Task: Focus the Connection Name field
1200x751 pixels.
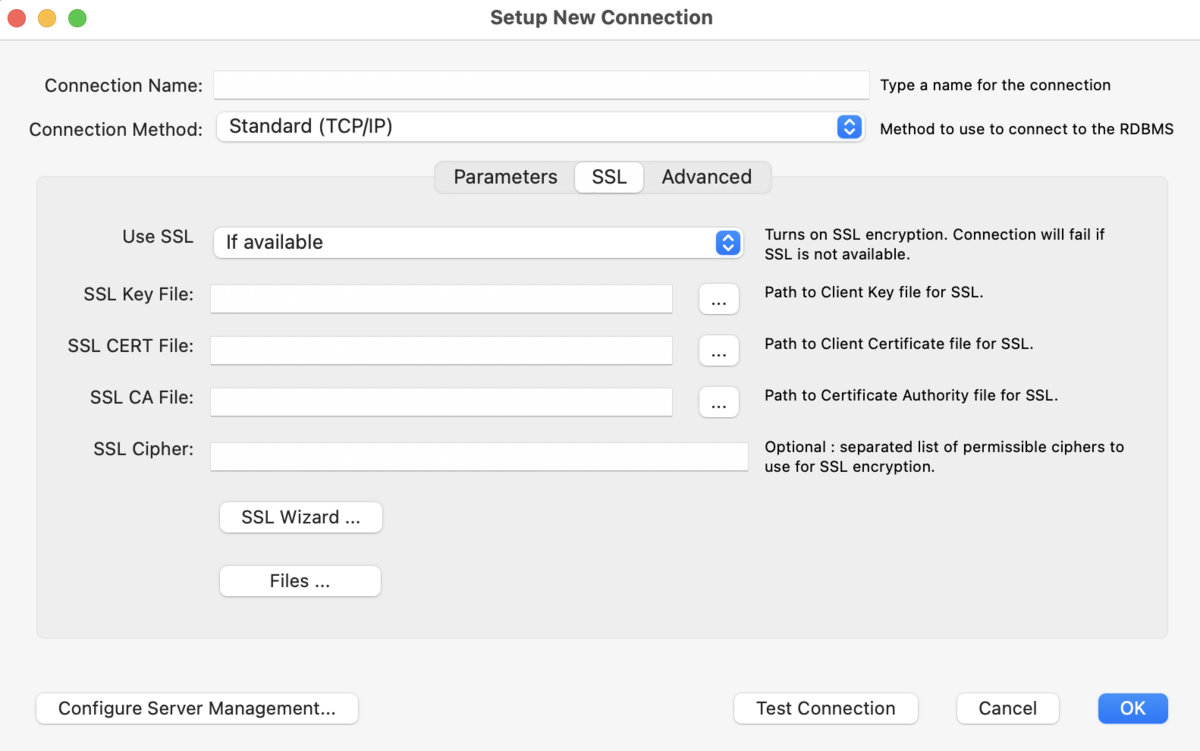Action: tap(541, 85)
